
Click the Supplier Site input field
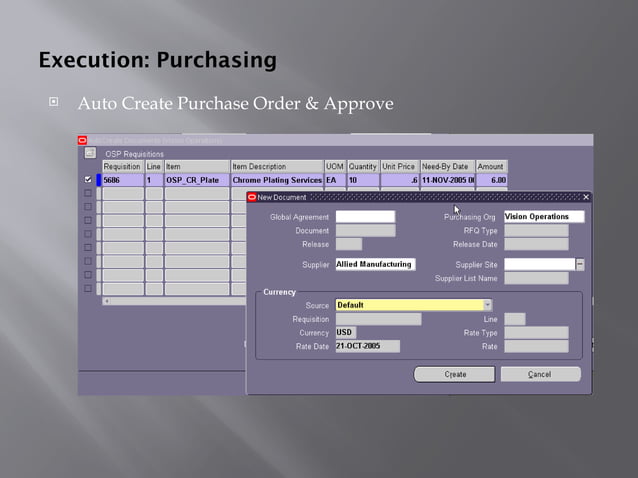coord(539,265)
